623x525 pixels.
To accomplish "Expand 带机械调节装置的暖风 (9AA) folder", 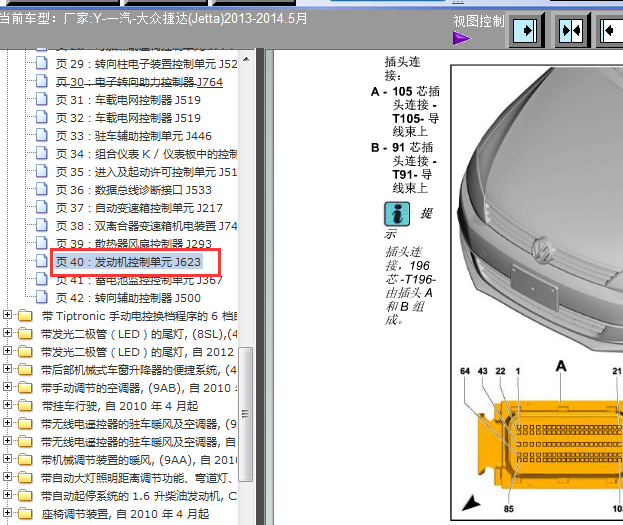I will pyautogui.click(x=7, y=459).
